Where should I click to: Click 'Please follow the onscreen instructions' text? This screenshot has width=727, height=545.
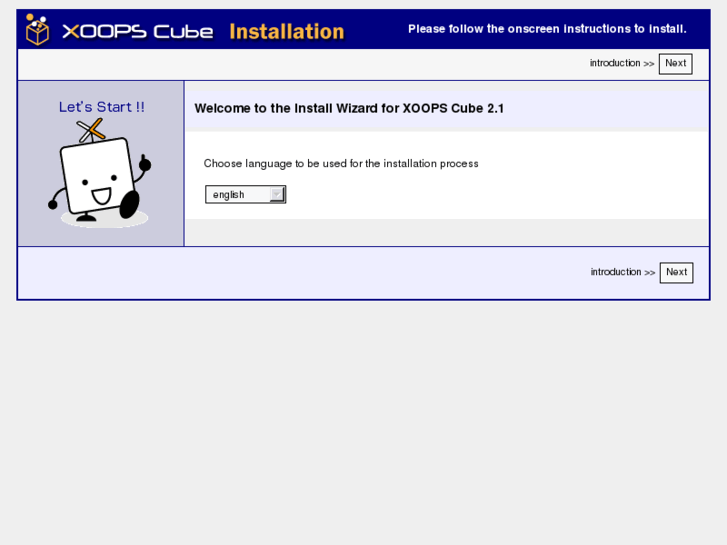pyautogui.click(x=547, y=29)
